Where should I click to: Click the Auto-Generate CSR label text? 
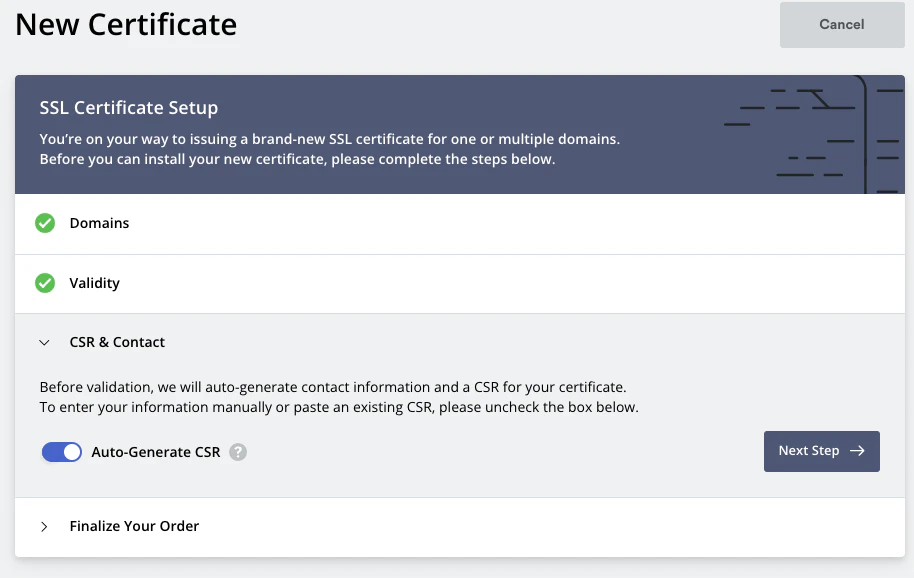coord(155,452)
